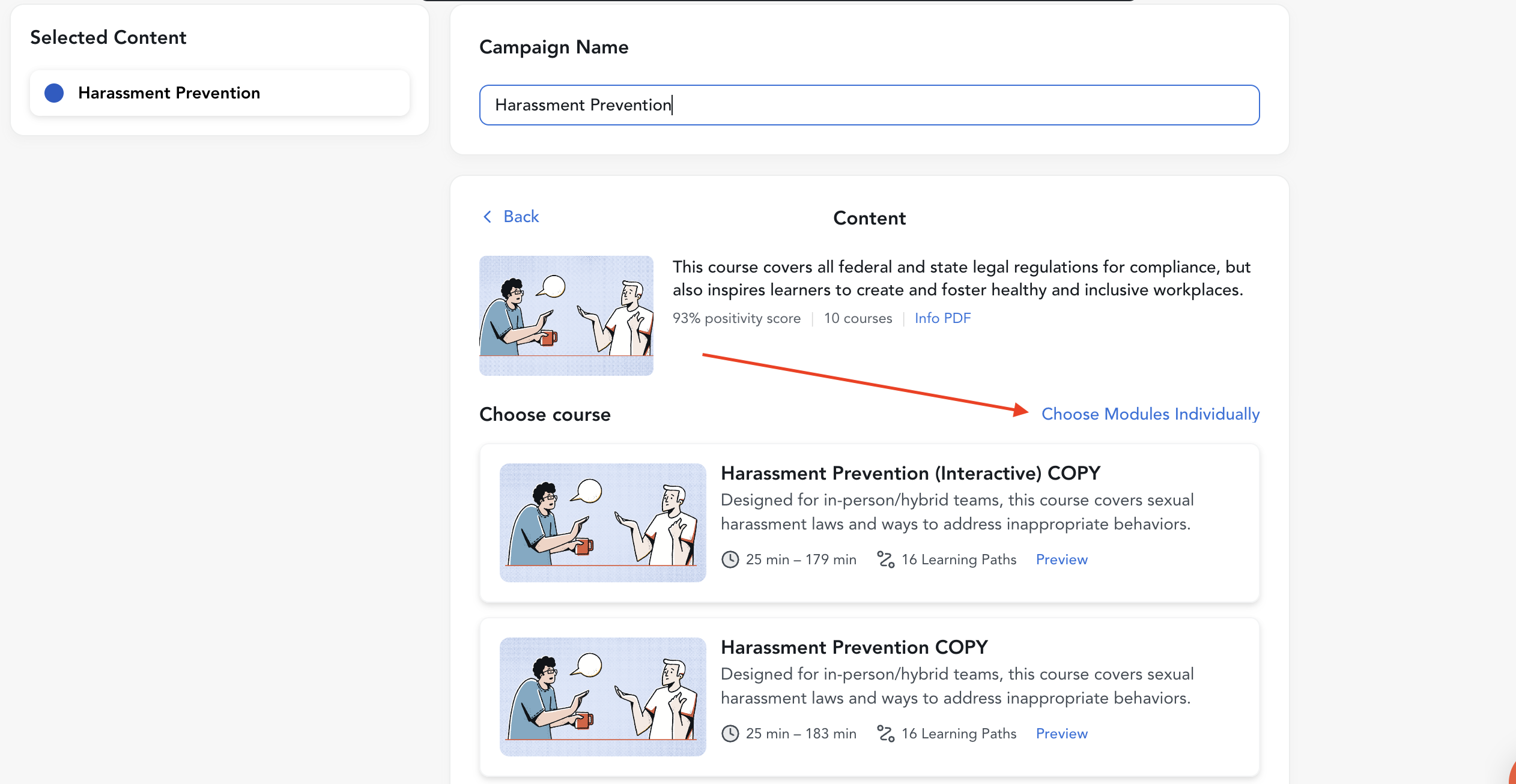Image resolution: width=1516 pixels, height=784 pixels.
Task: Click the Campaign Name text field
Action: tap(869, 105)
